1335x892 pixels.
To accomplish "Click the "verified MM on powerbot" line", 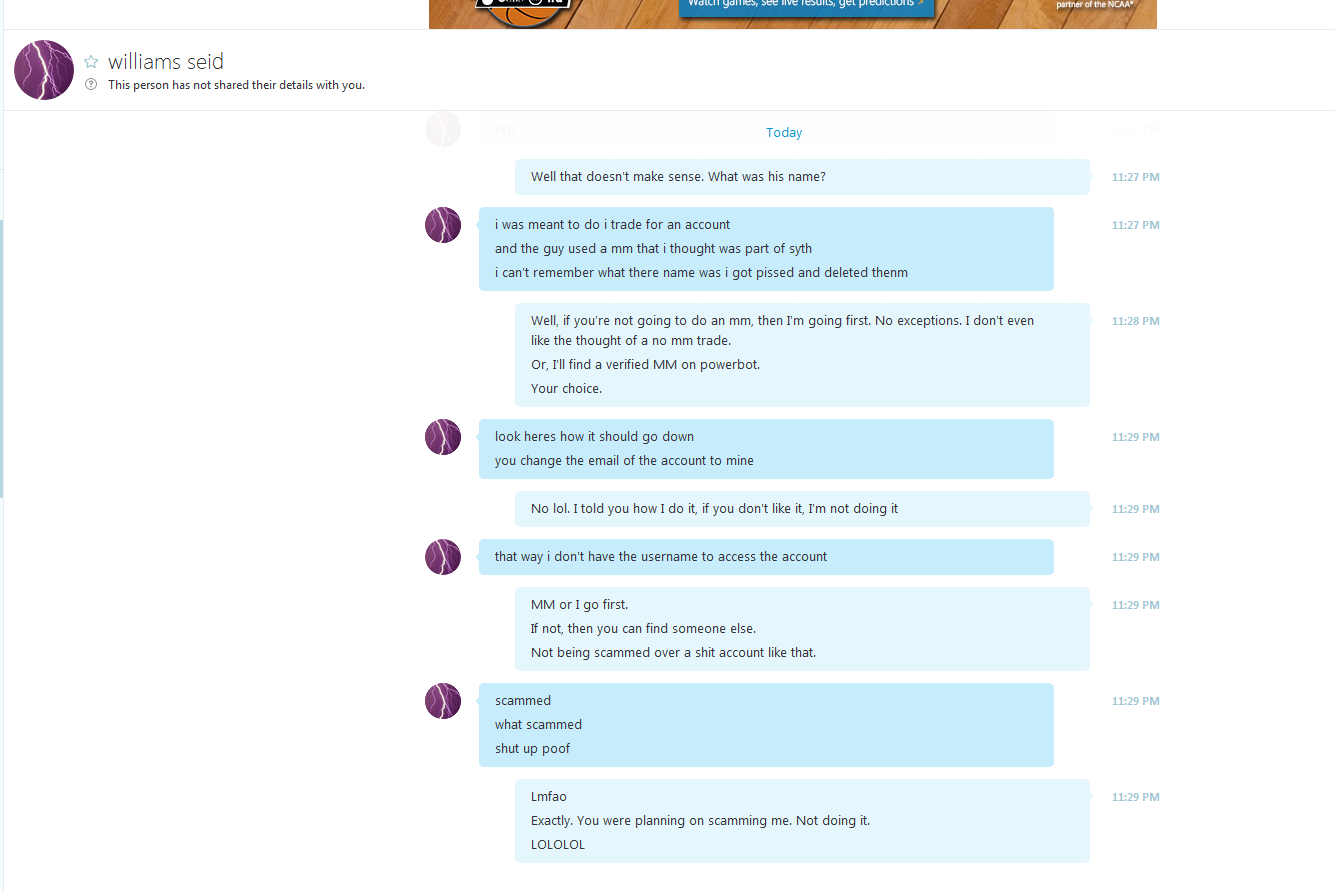I will (x=645, y=365).
